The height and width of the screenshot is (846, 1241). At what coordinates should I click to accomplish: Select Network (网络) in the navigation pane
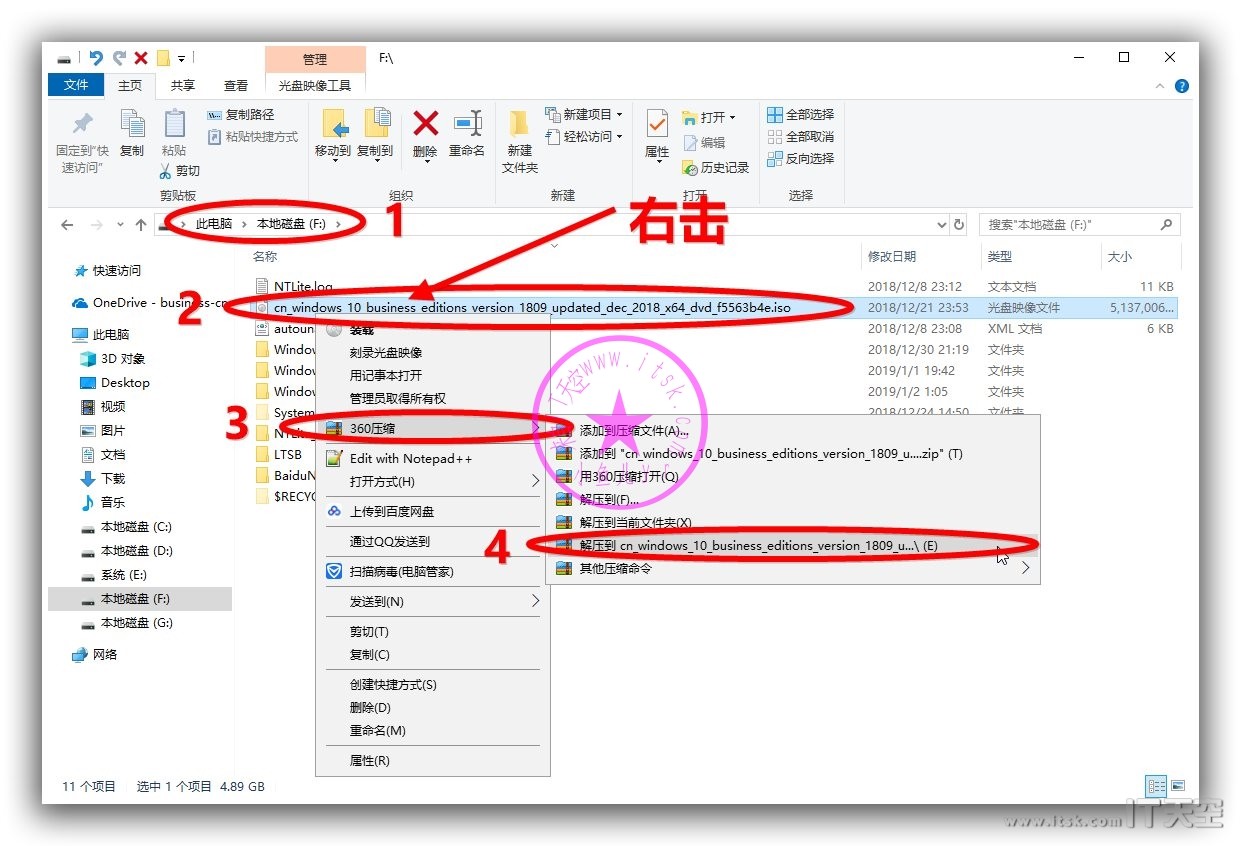coord(94,655)
